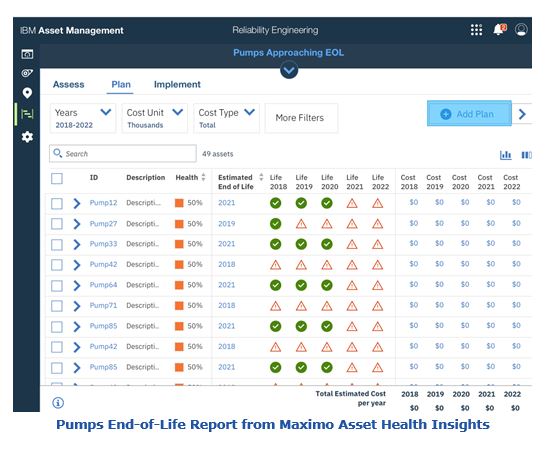Expand the Pump71 row chevron
The image size is (552, 466).
76,306
